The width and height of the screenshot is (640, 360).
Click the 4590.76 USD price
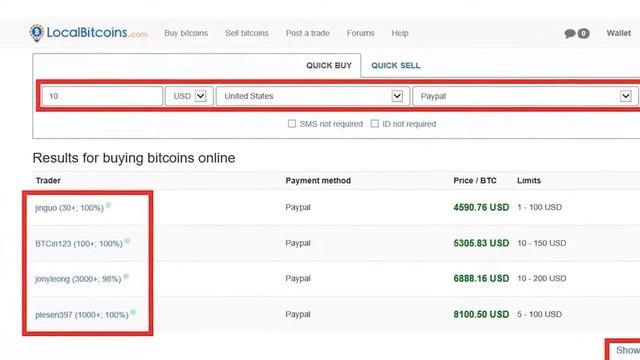point(481,207)
